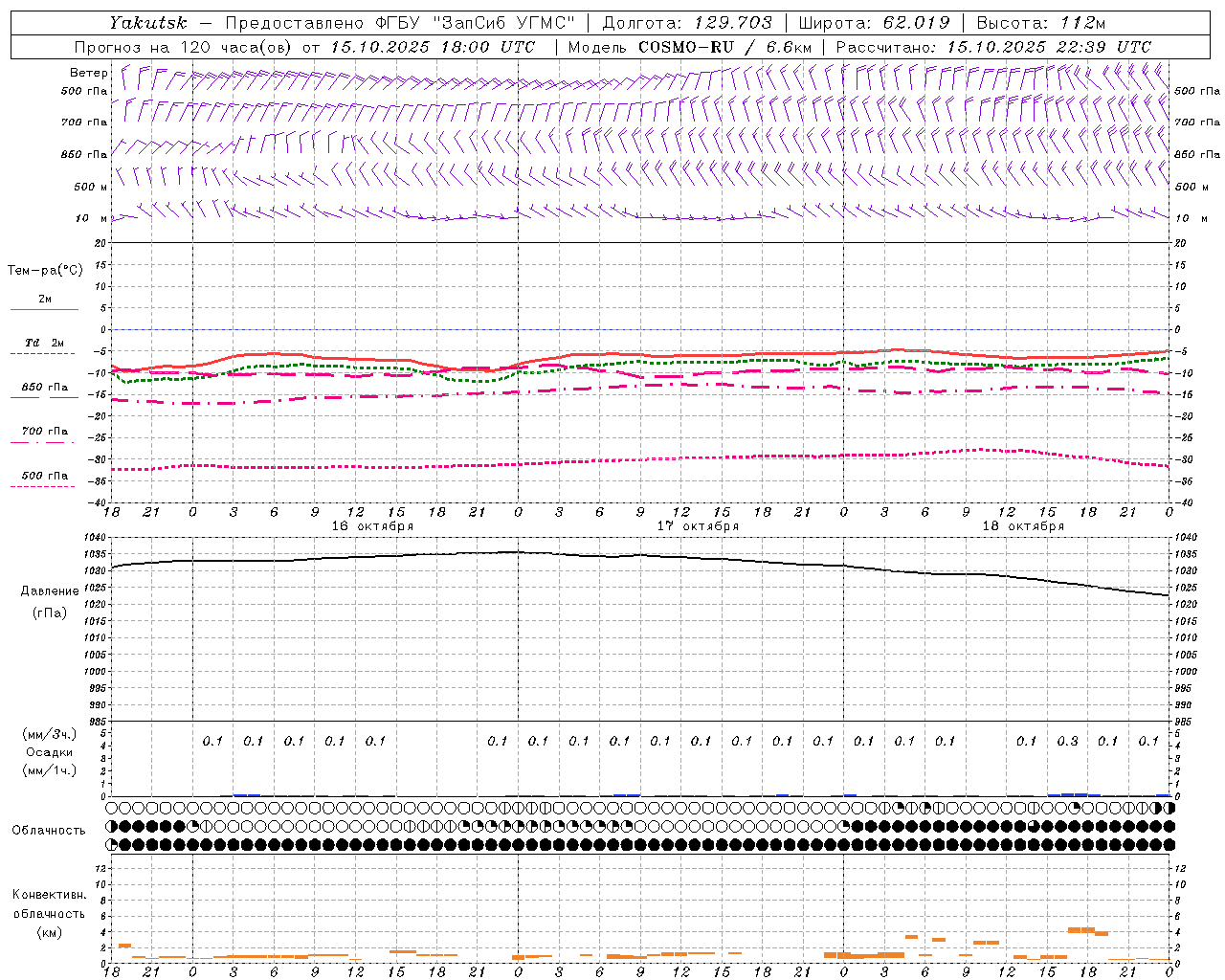Click the 'Td 2м' dew point legend
This screenshot has width=1225, height=980.
coord(44,343)
